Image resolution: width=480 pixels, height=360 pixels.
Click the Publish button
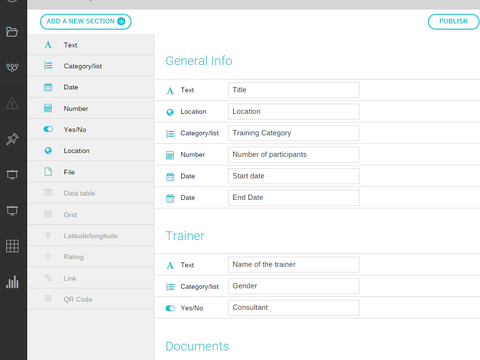click(x=453, y=22)
